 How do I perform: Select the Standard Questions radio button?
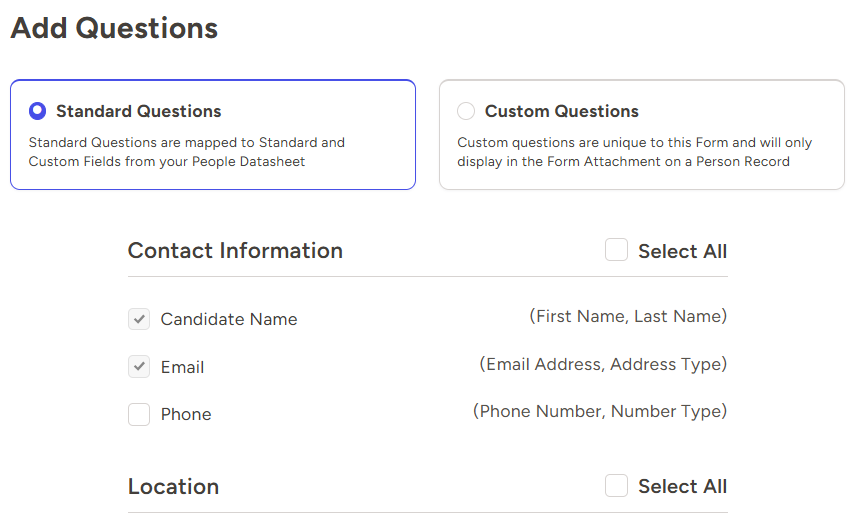pyautogui.click(x=38, y=111)
